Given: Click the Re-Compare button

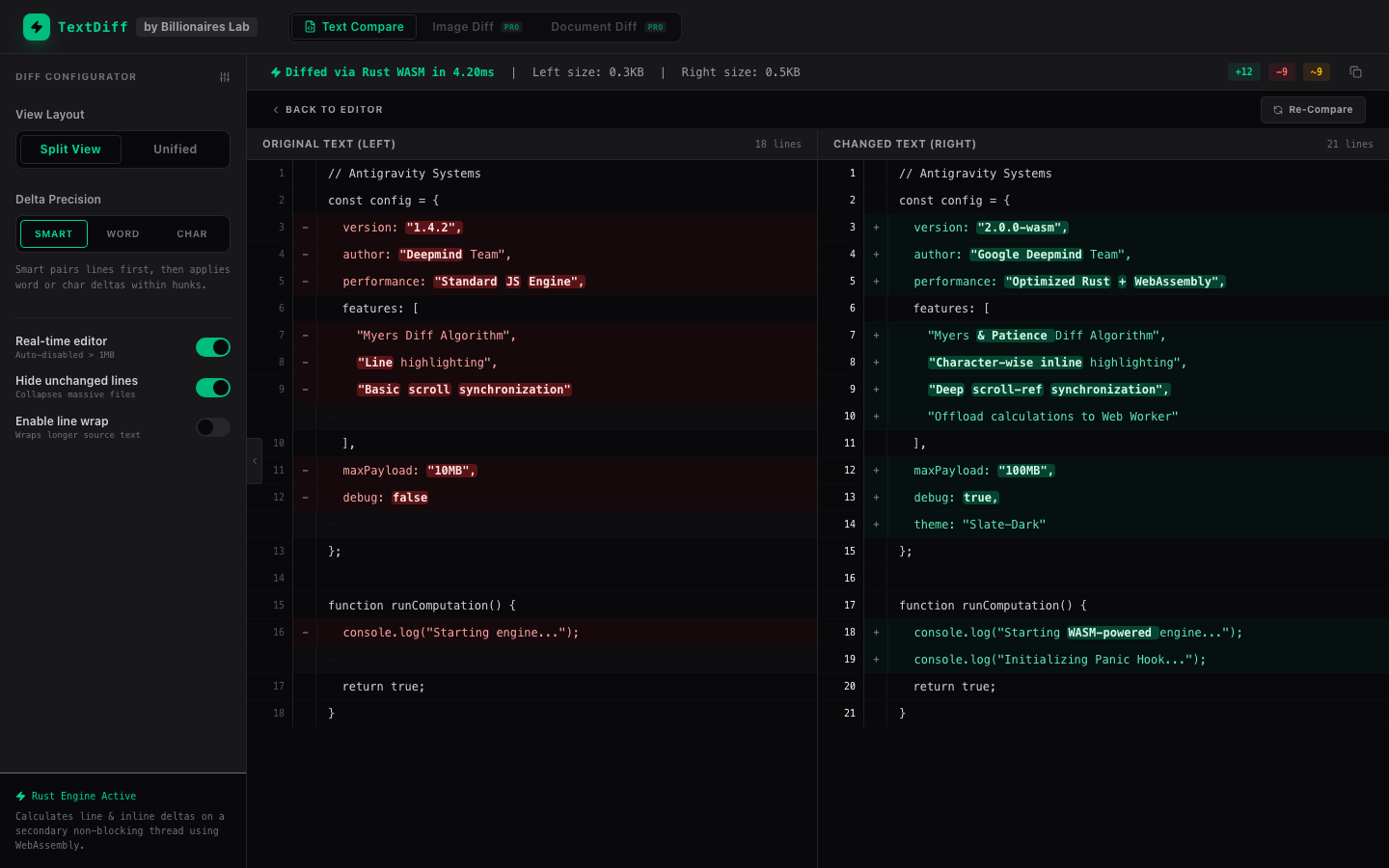Looking at the screenshot, I should (1313, 110).
